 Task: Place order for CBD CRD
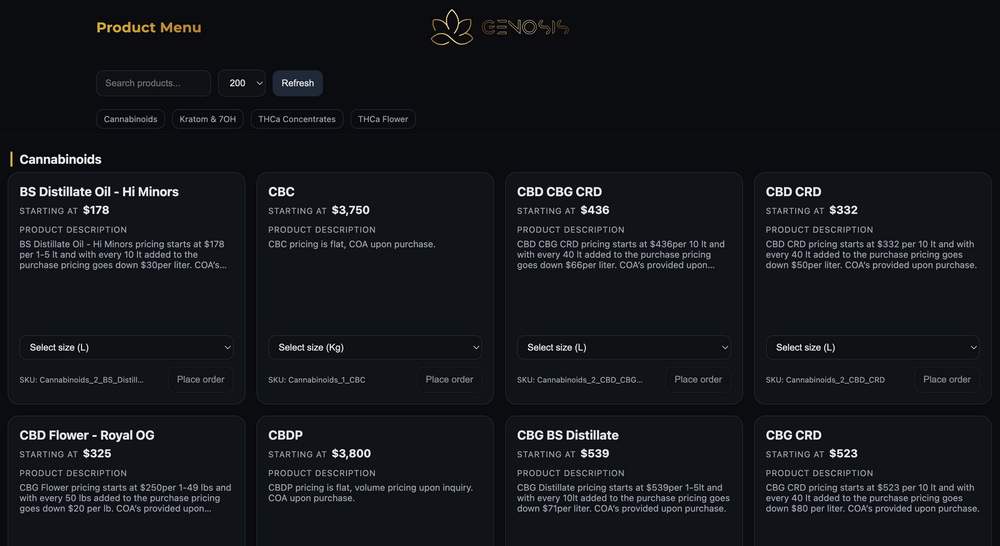click(x=946, y=379)
